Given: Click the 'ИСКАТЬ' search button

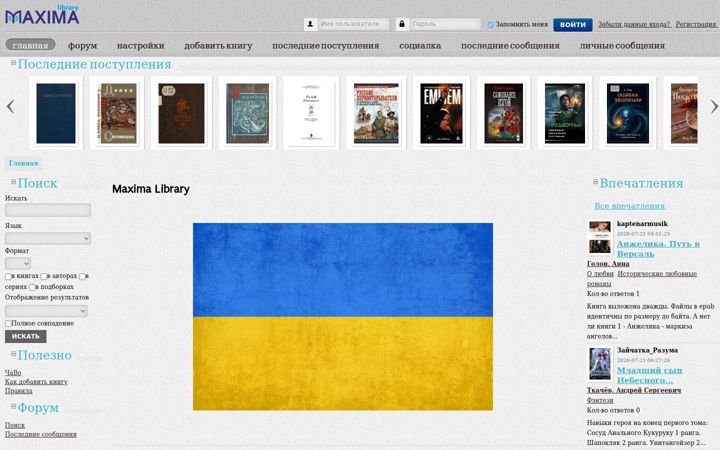Looking at the screenshot, I should coord(26,337).
